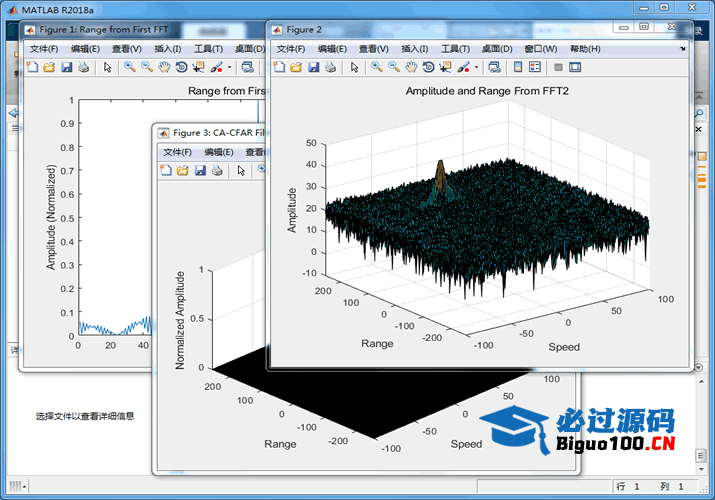Screen dimensions: 715x500
Task: New Figure icon in Figure 3 toolbar
Action: tap(166, 170)
